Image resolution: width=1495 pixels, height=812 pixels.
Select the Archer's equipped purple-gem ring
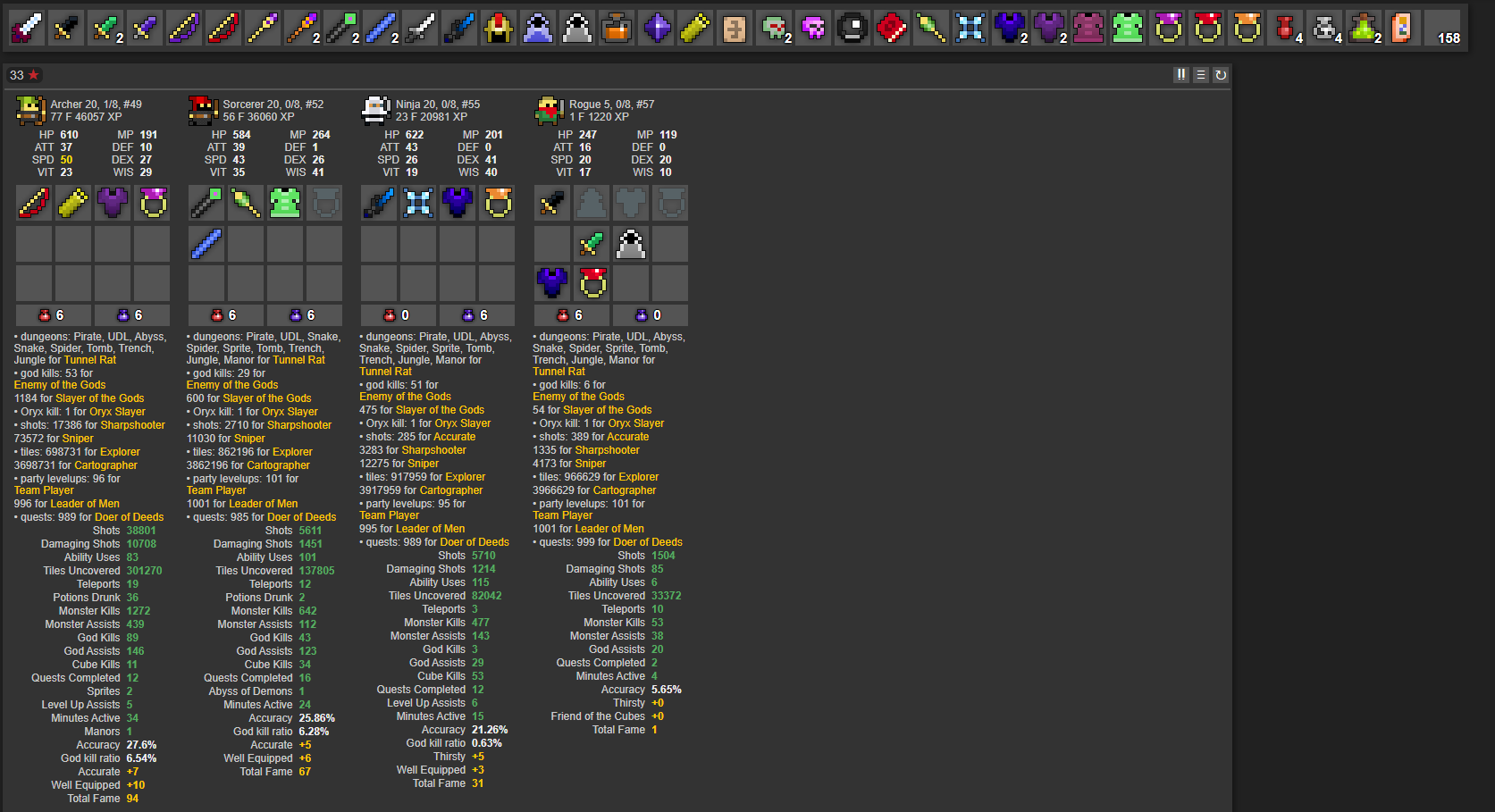tap(152, 203)
